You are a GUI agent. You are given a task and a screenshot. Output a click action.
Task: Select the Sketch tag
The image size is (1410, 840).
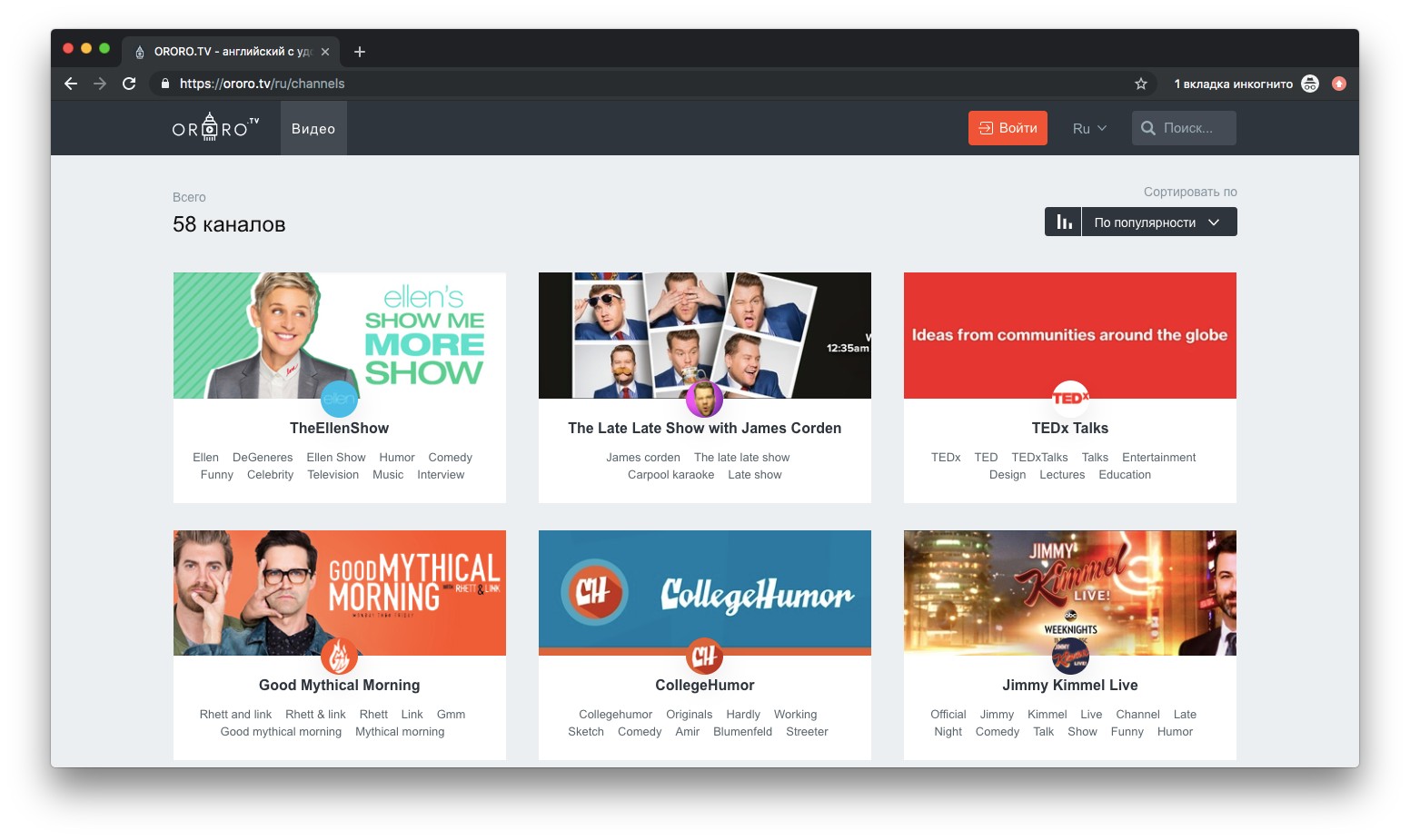click(586, 732)
